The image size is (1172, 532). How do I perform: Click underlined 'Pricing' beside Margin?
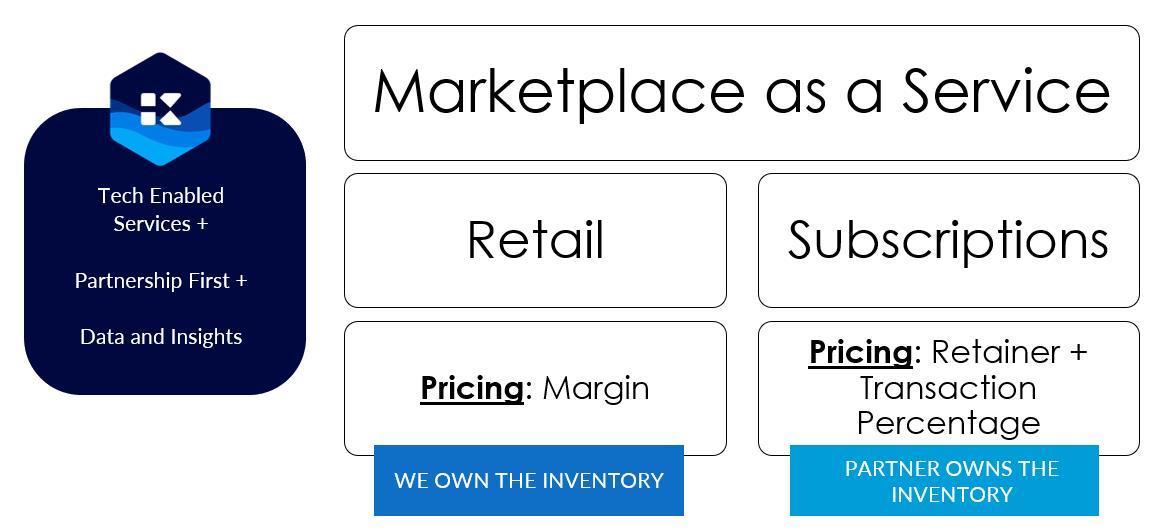click(x=472, y=388)
